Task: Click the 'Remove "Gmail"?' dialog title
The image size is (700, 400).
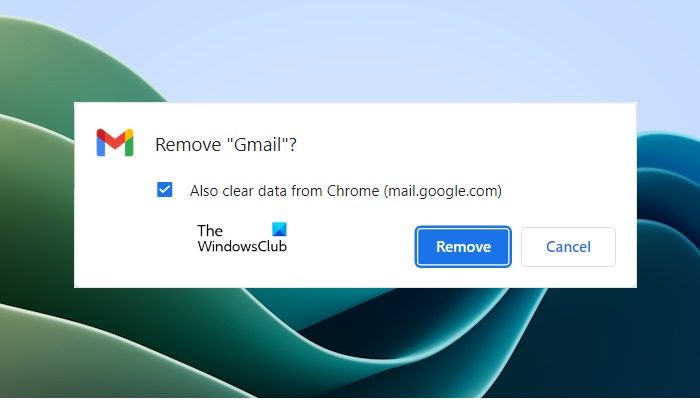Action: (x=225, y=145)
